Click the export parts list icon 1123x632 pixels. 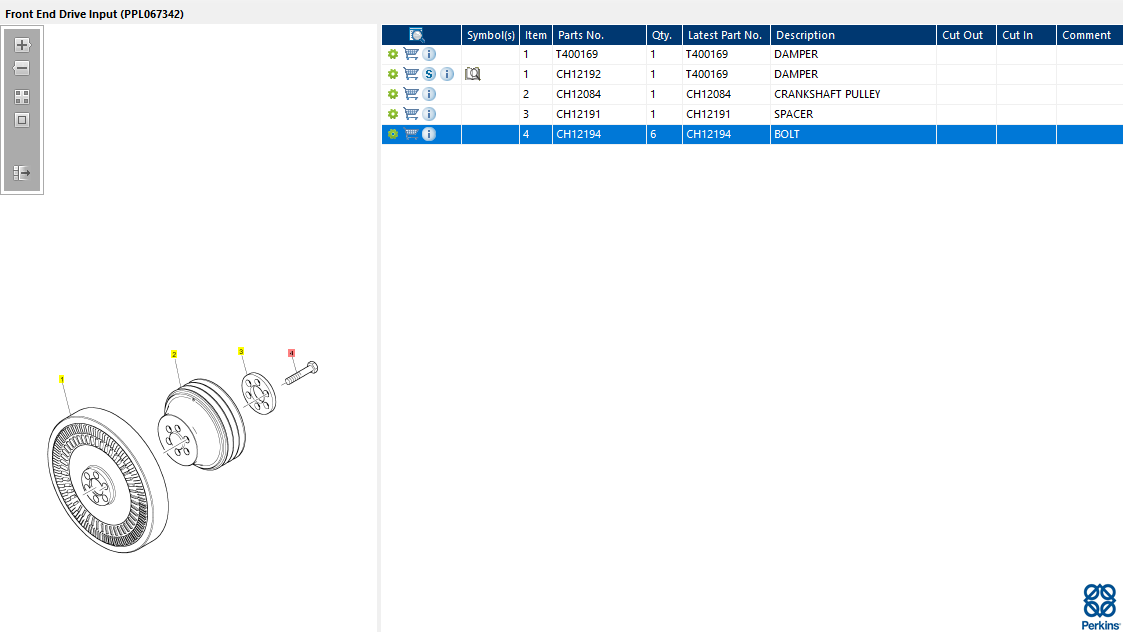pos(22,173)
